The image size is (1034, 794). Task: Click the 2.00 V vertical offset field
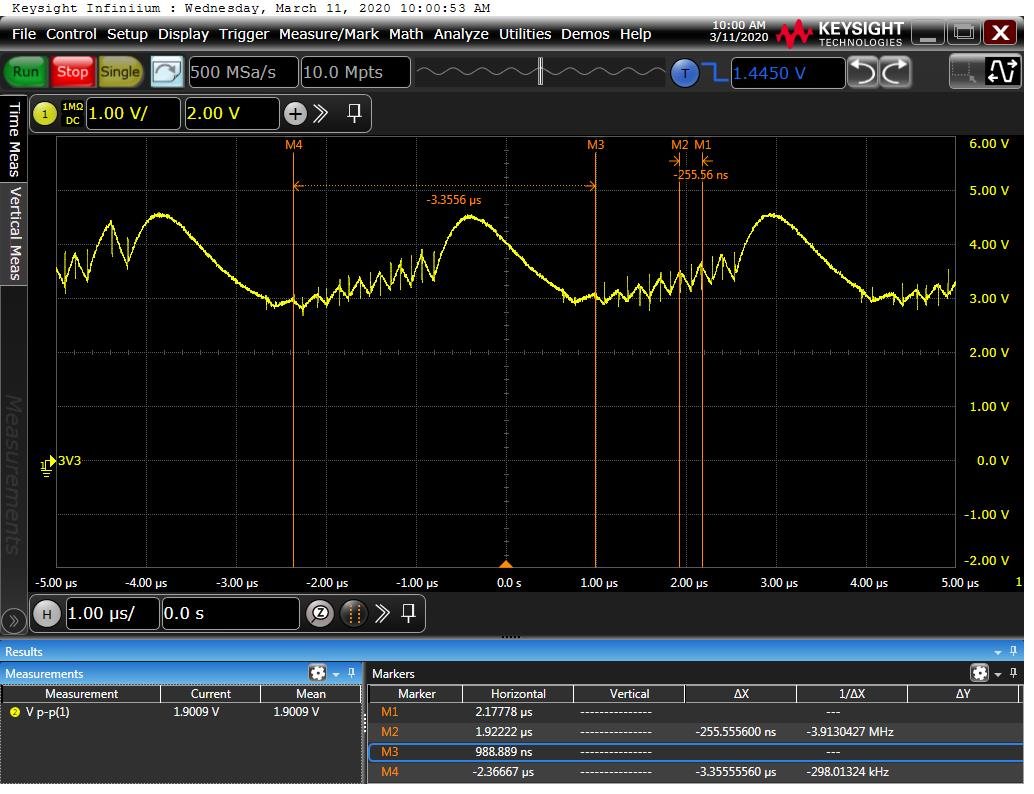coord(231,113)
